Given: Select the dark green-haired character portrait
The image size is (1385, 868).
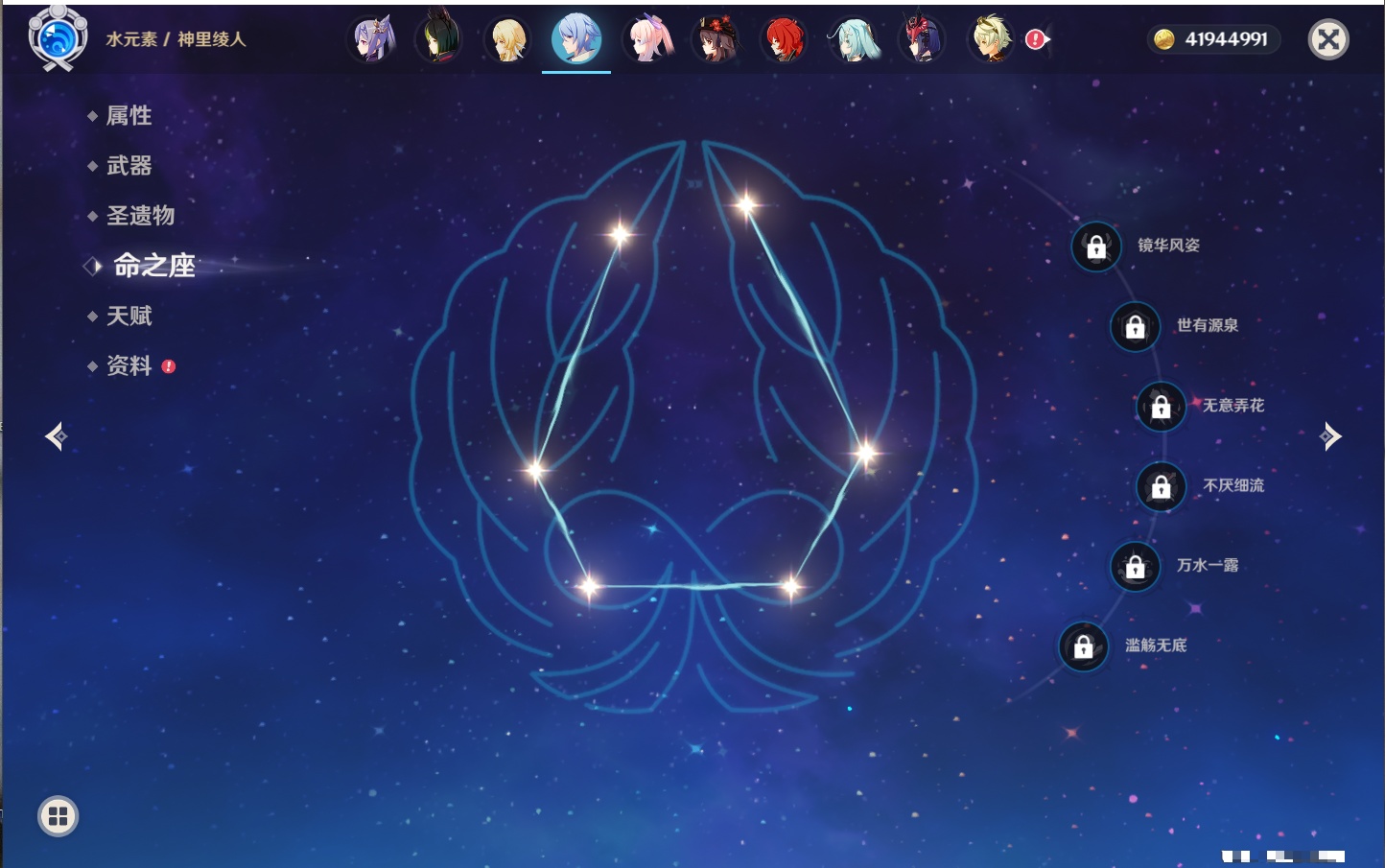Looking at the screenshot, I should (x=438, y=39).
